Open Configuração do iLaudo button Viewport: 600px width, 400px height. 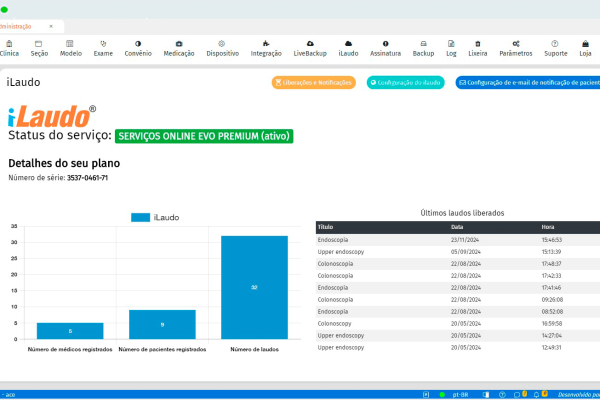406,82
